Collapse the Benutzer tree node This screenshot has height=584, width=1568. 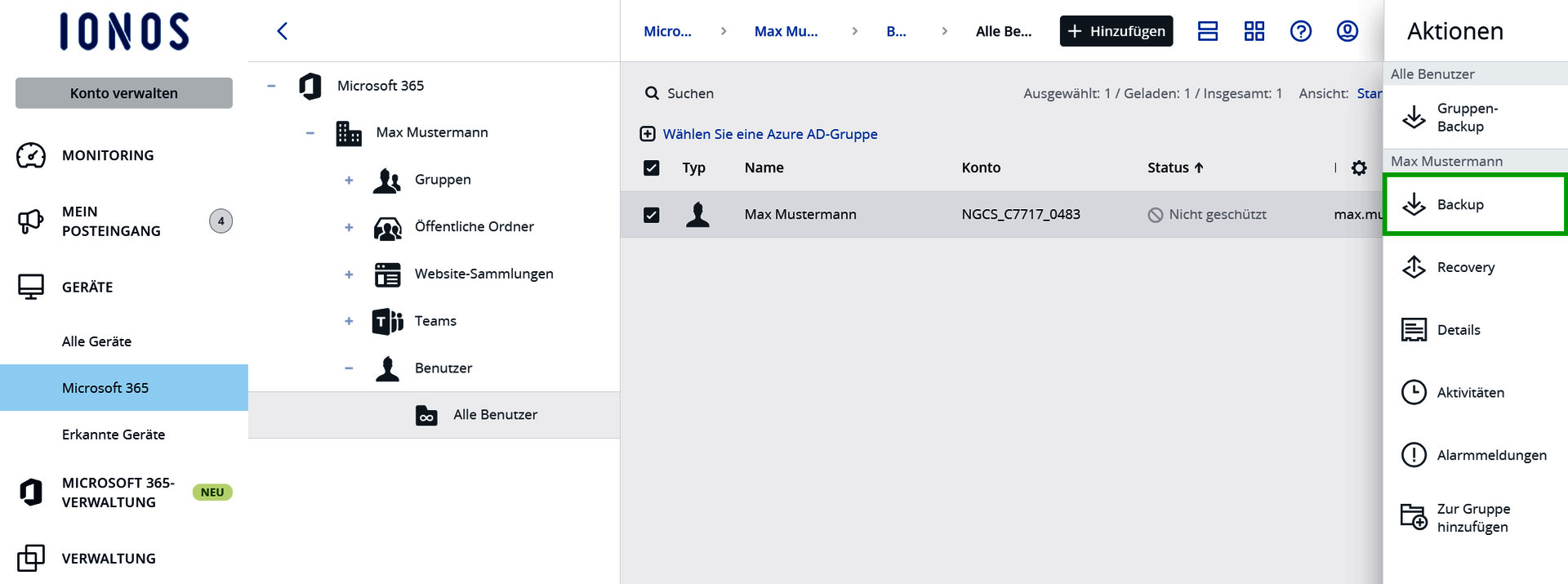pyautogui.click(x=349, y=368)
